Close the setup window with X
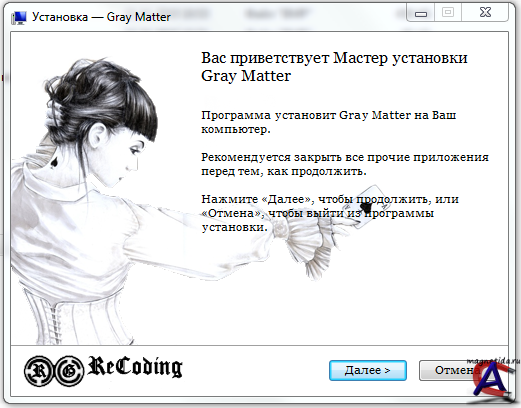Viewport: 521px width, 408px height. 485,13
